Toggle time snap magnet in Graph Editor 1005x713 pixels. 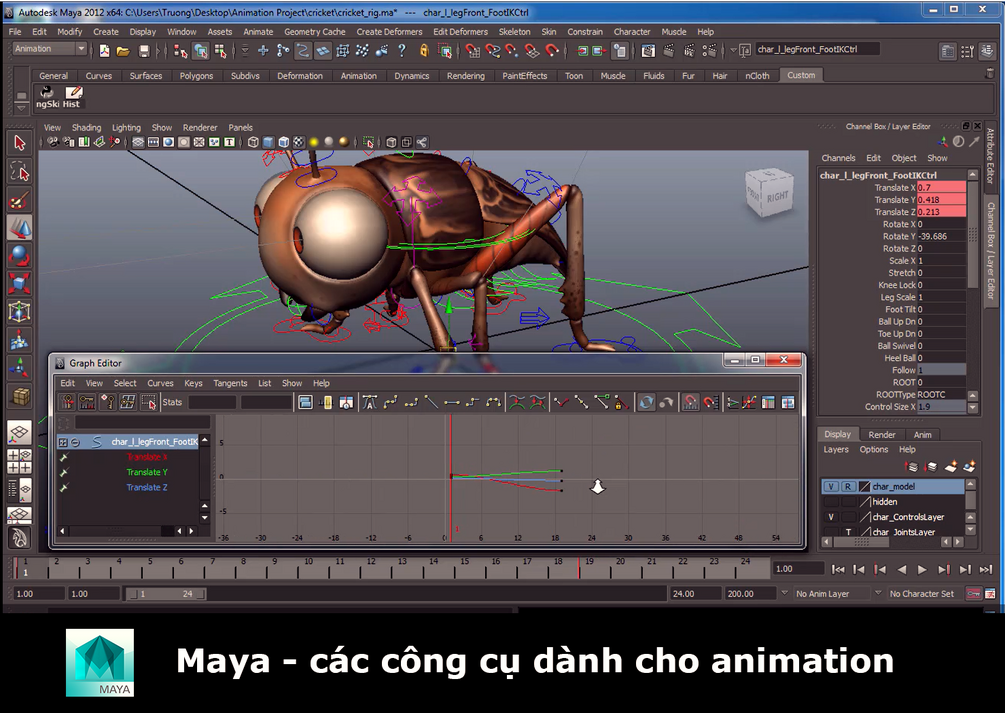tap(690, 402)
